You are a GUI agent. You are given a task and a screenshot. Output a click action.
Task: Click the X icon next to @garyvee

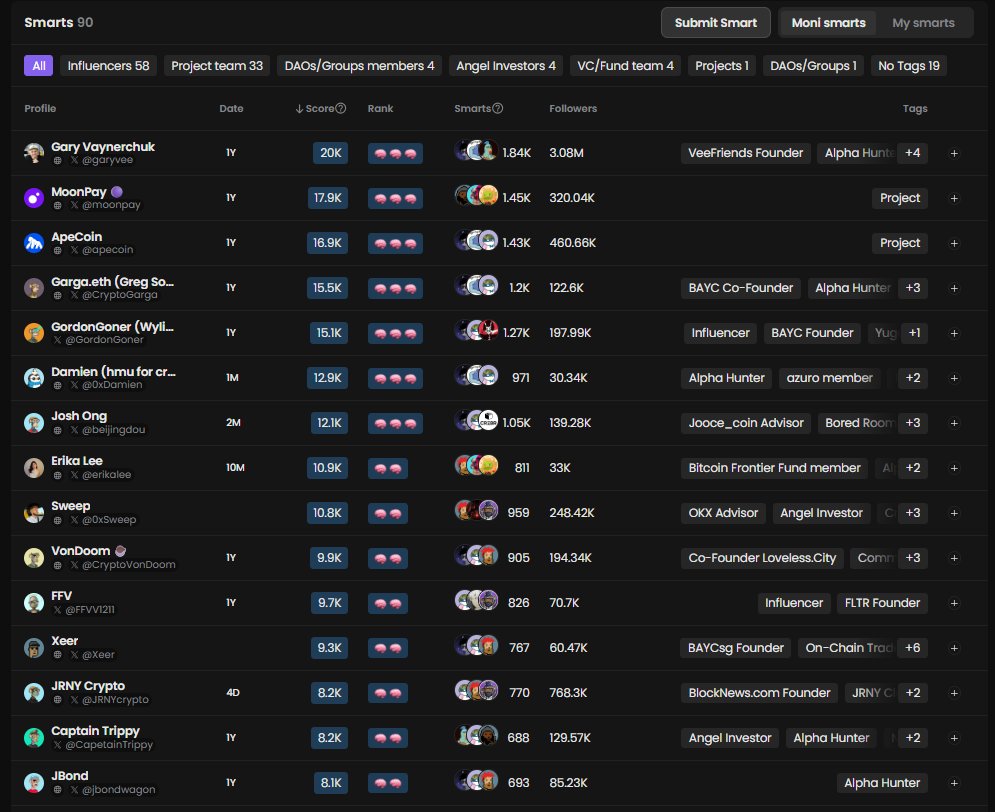[74, 160]
